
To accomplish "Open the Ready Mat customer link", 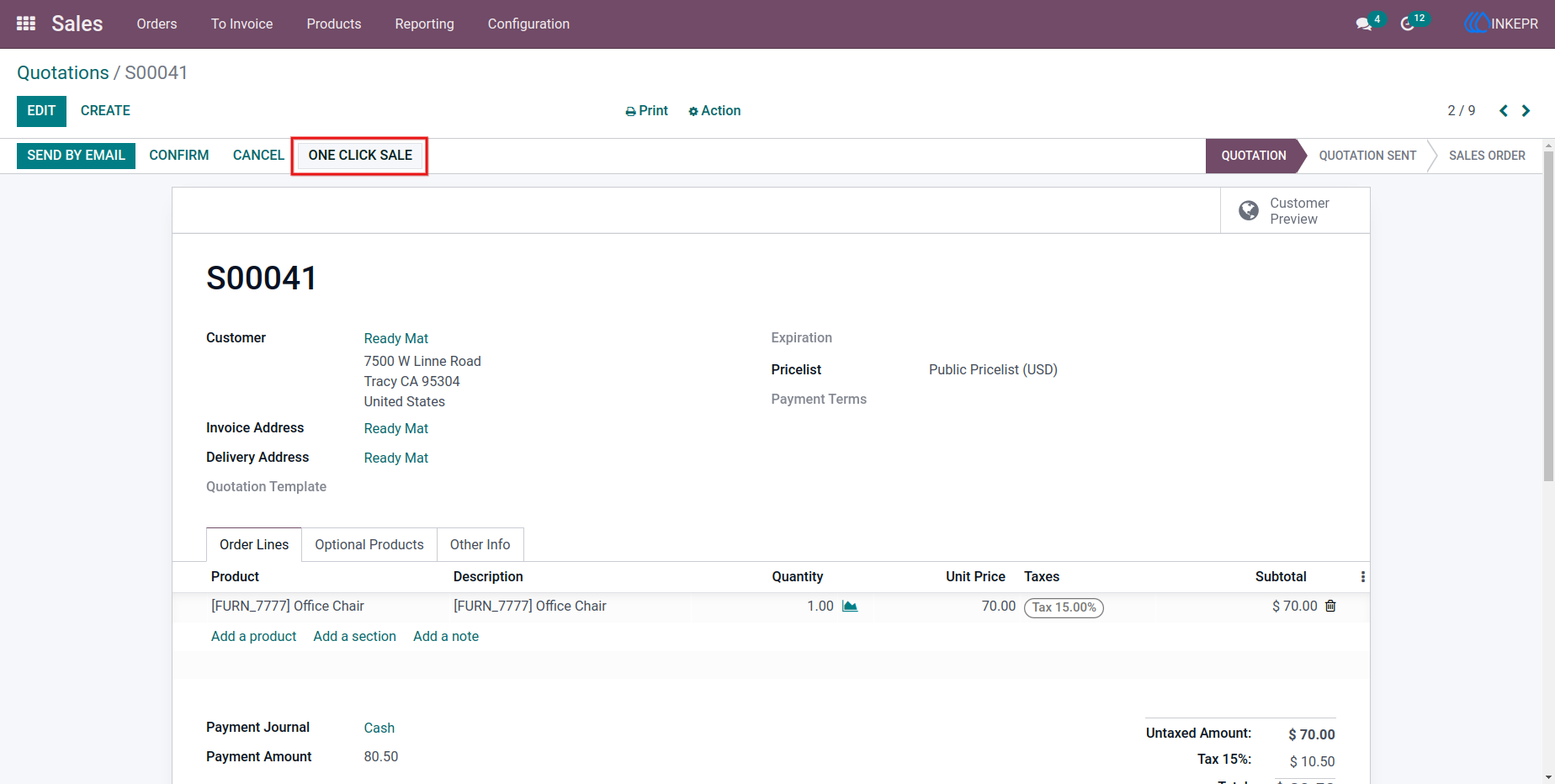I will [x=396, y=338].
